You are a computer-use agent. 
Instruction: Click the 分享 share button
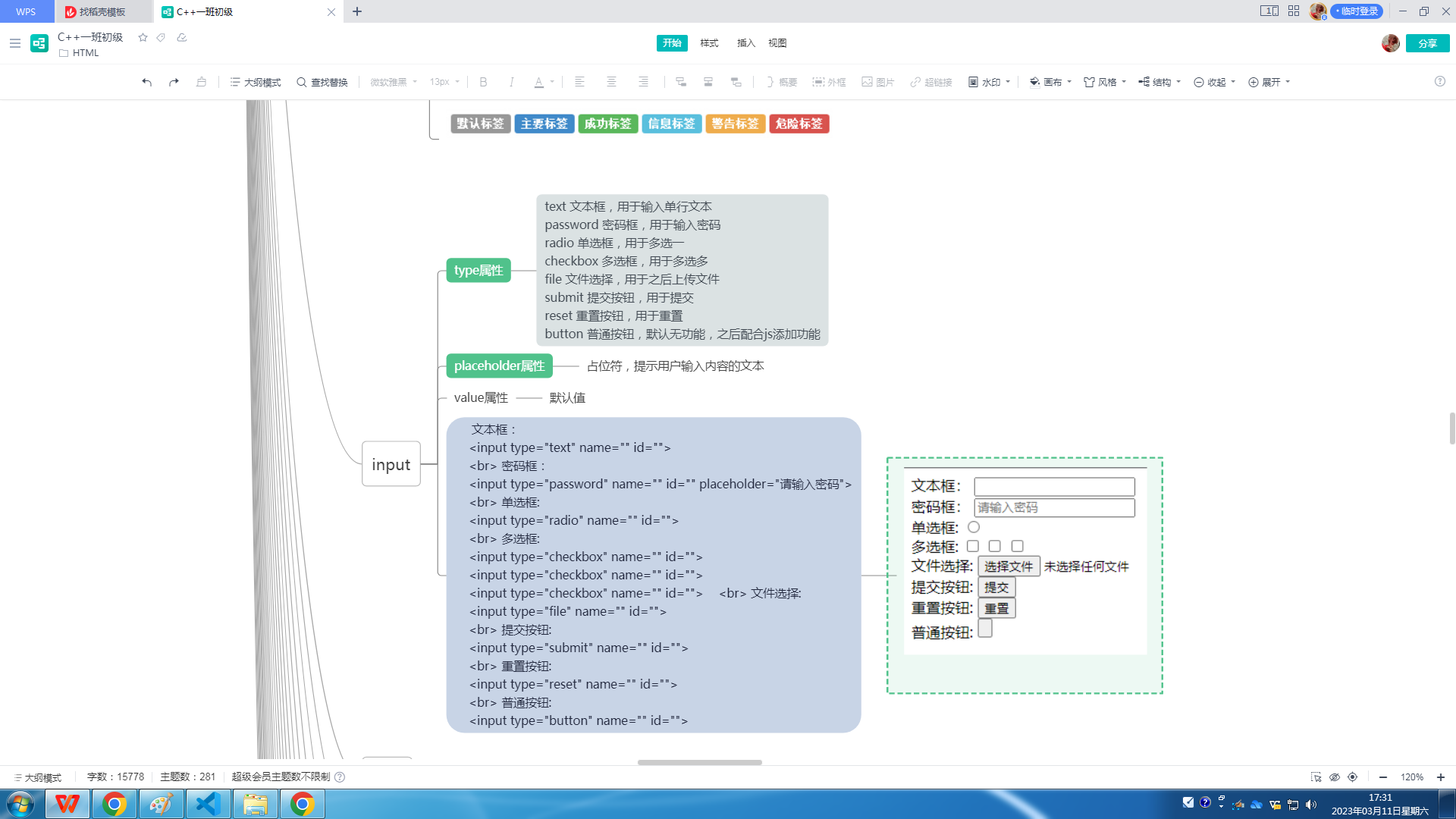coord(1427,43)
